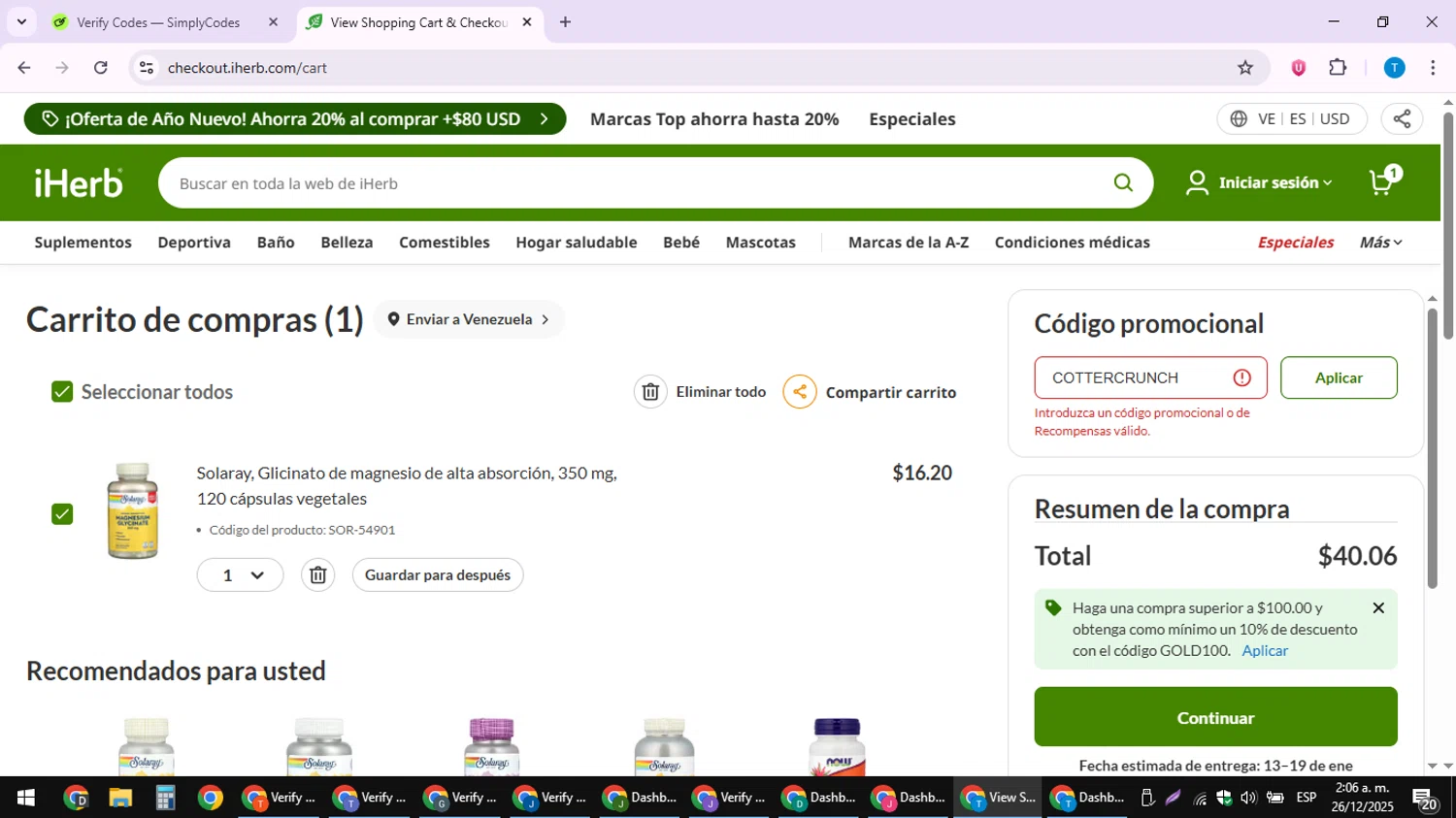This screenshot has width=1456, height=818.
Task: Click the trash icon beside quantity selector
Action: pyautogui.click(x=317, y=574)
